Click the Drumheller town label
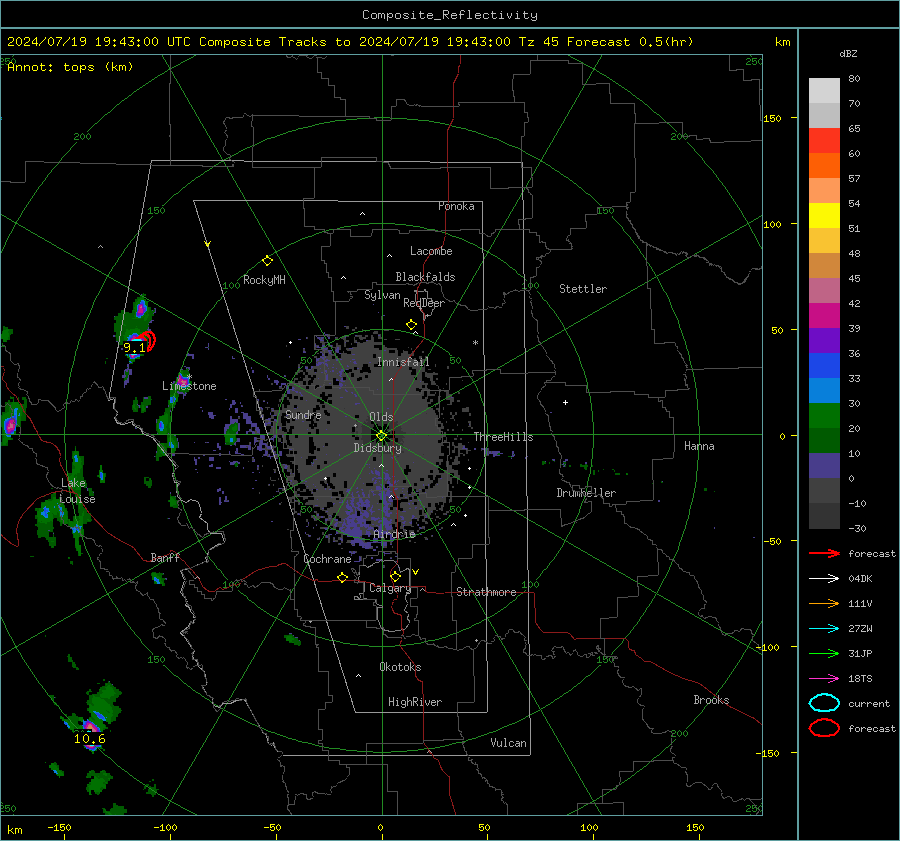The width and height of the screenshot is (900, 841). pos(586,493)
